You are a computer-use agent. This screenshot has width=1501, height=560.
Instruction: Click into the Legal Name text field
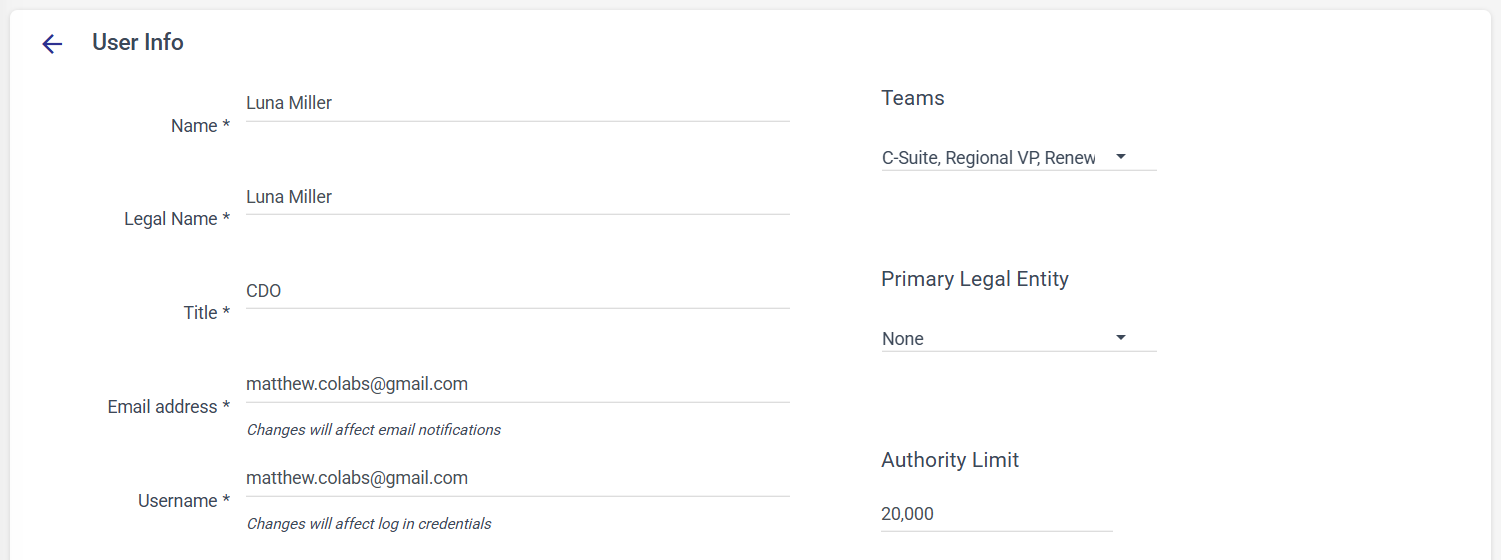coord(517,197)
